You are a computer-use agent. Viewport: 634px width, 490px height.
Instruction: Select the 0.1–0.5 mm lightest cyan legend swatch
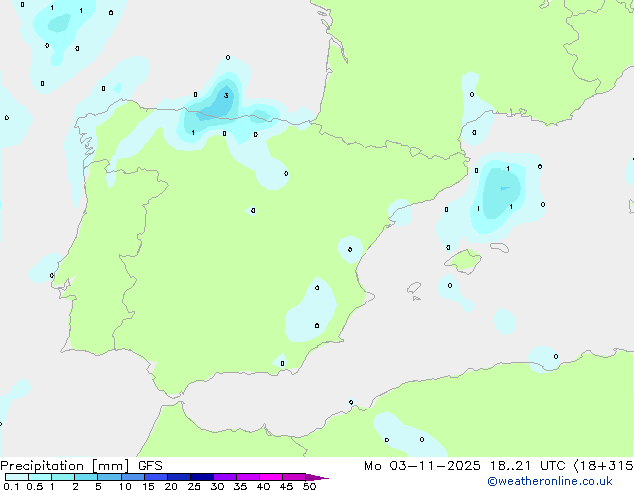pyautogui.click(x=17, y=477)
